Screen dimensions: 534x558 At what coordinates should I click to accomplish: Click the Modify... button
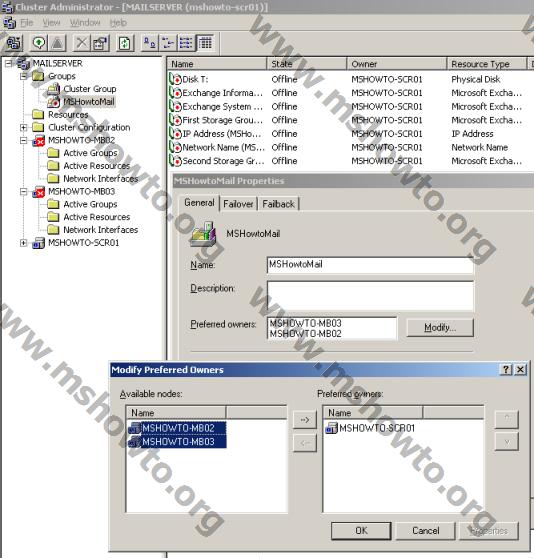click(x=440, y=327)
